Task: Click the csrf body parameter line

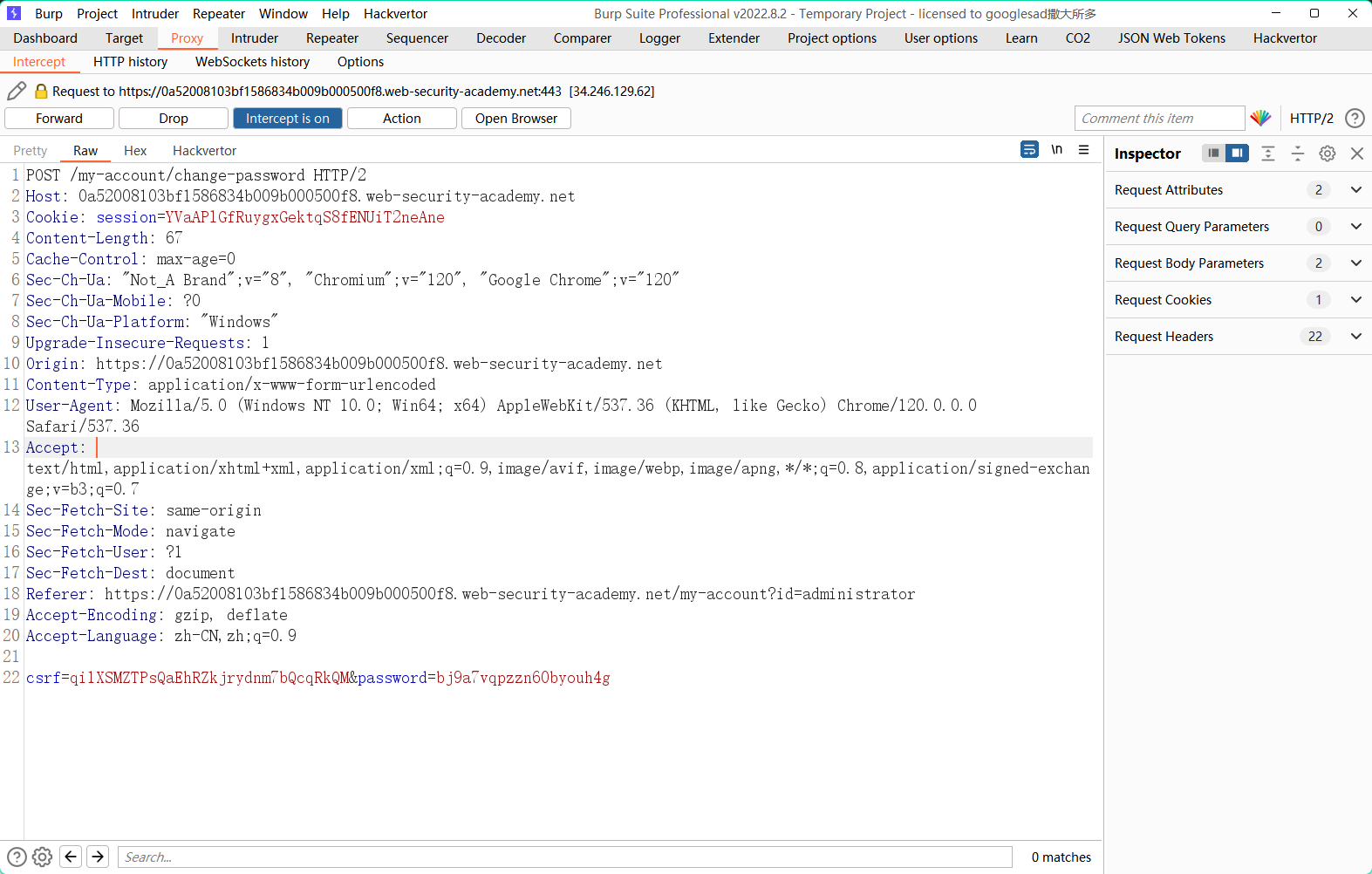Action: point(318,678)
